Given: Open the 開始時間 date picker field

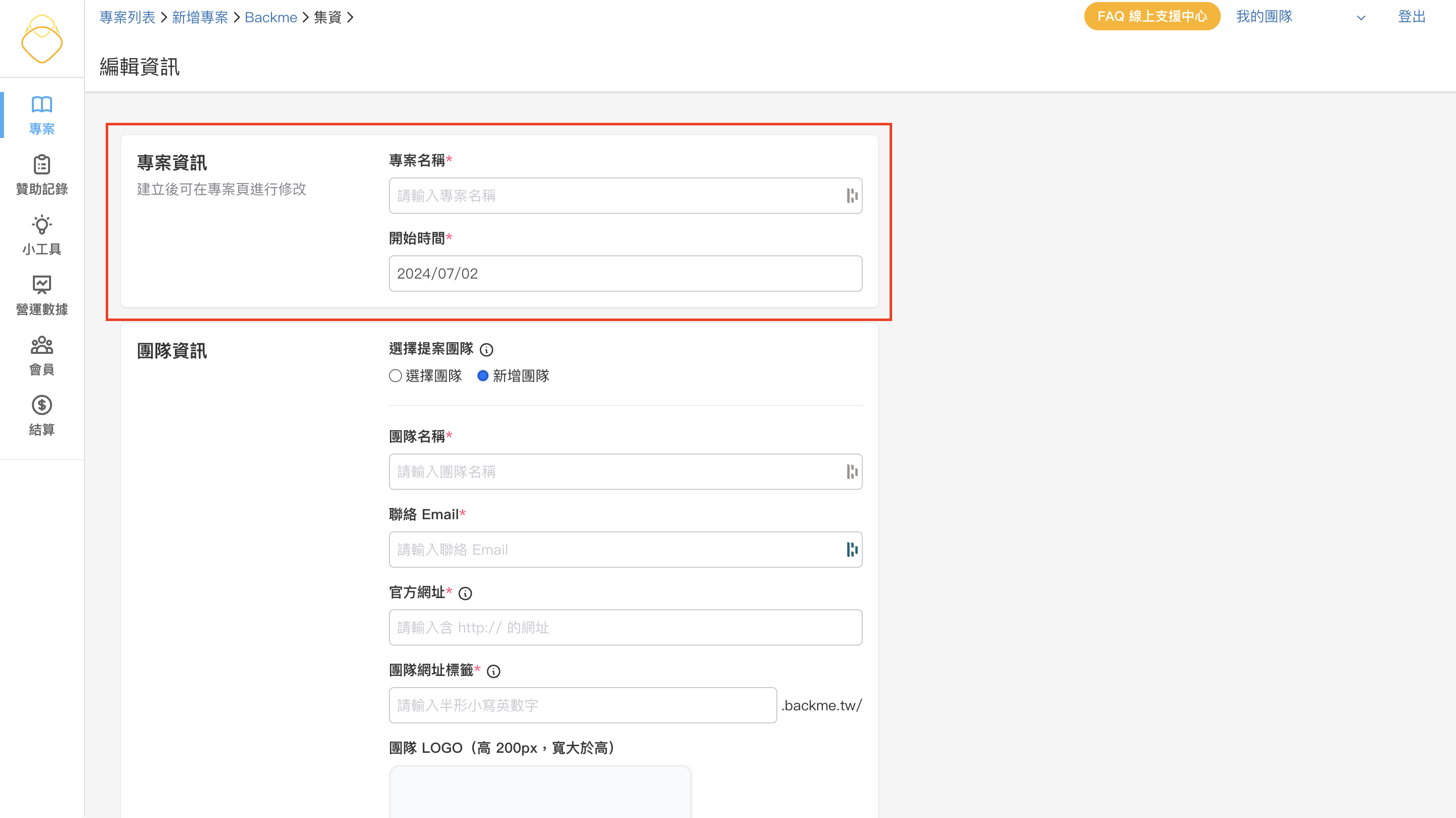Looking at the screenshot, I should [x=625, y=274].
